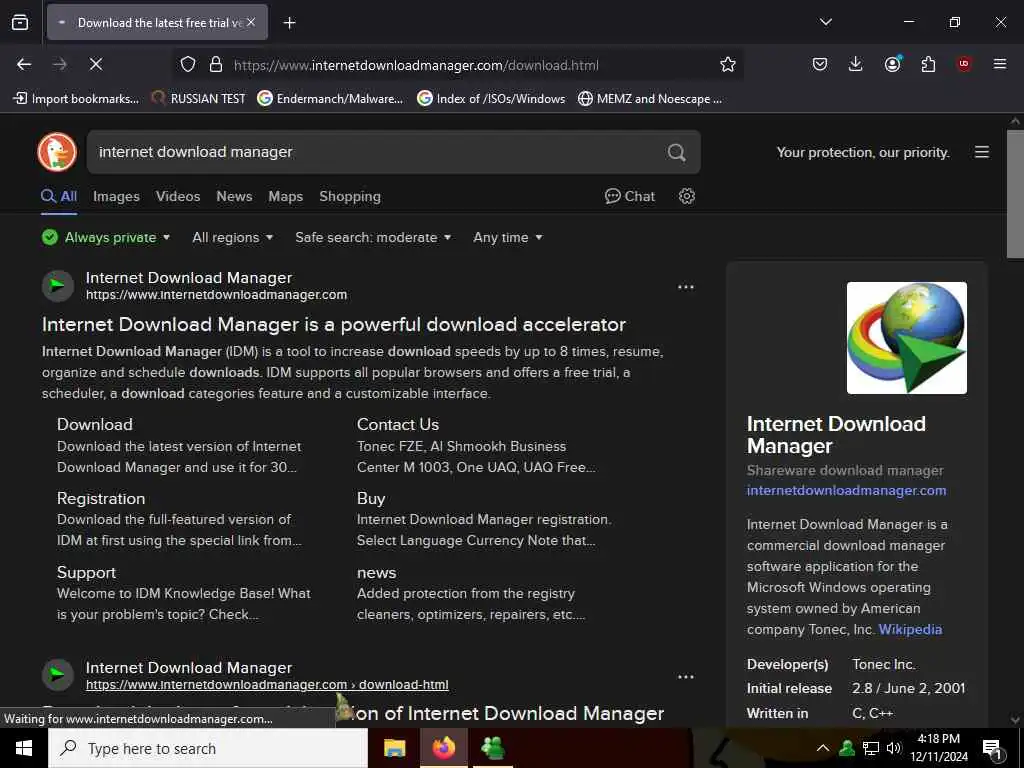Open the notification center icon

point(991,749)
